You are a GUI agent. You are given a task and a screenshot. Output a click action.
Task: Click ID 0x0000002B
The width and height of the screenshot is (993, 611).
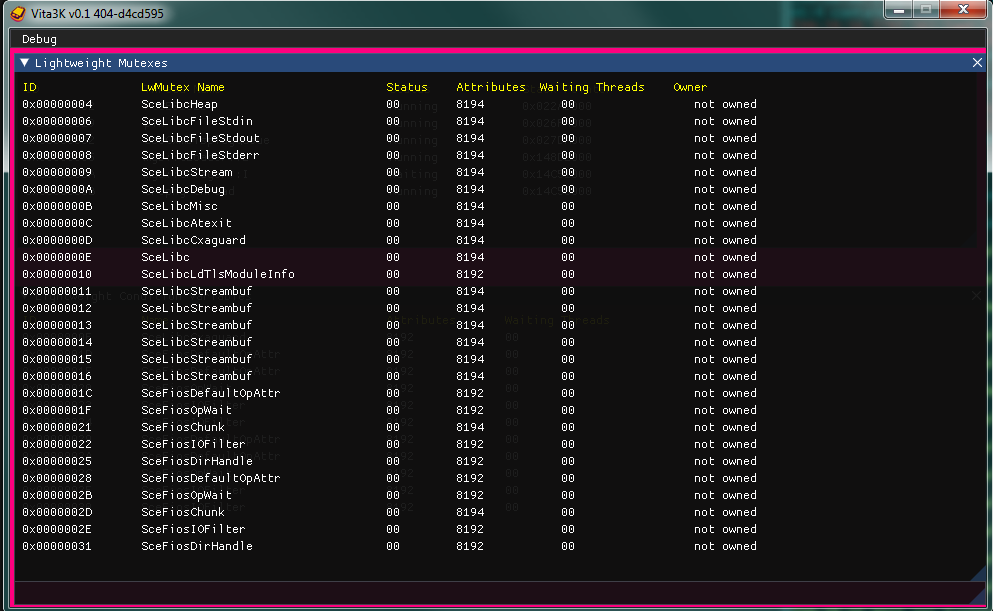[x=57, y=496]
